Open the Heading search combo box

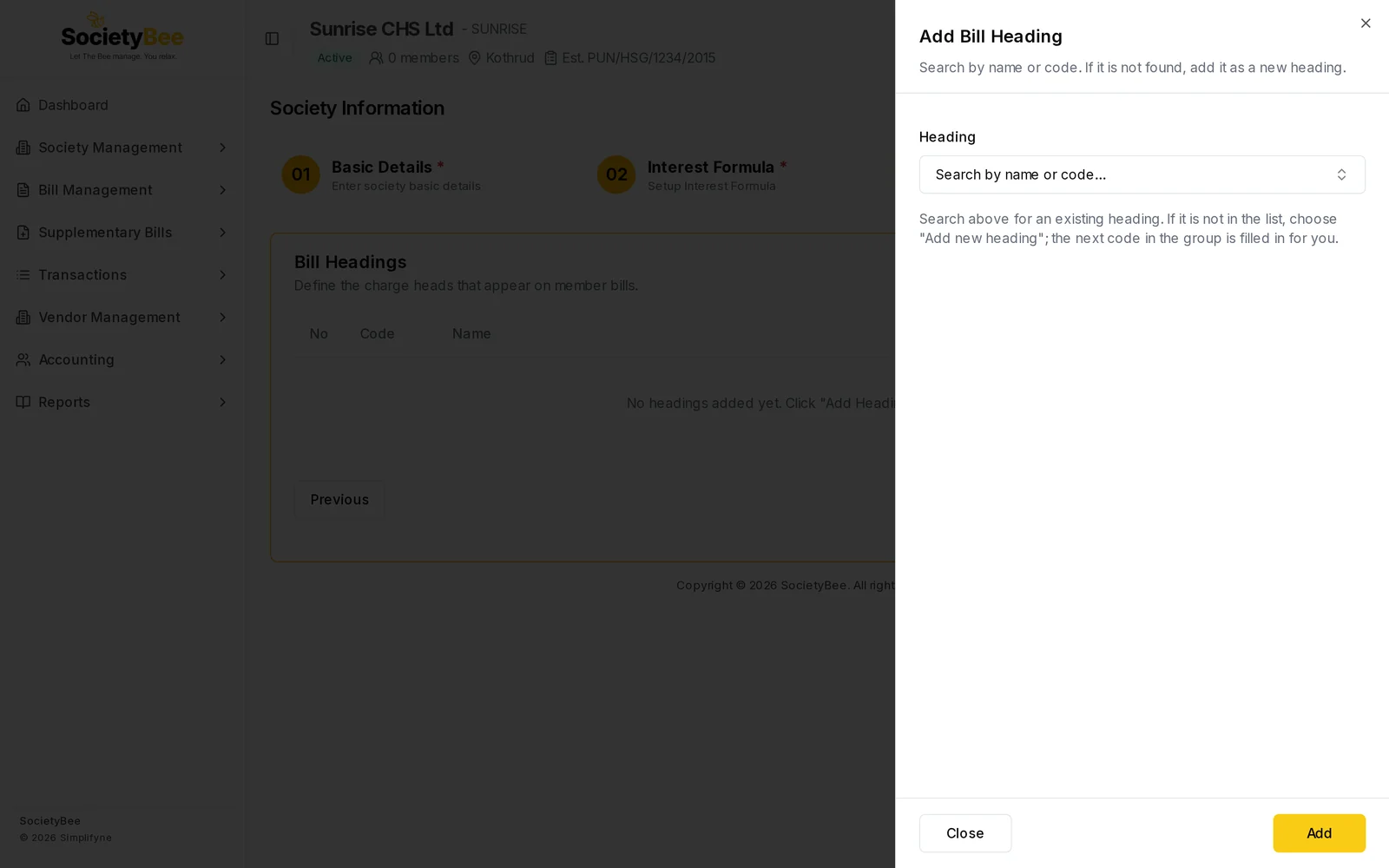pyautogui.click(x=1142, y=174)
